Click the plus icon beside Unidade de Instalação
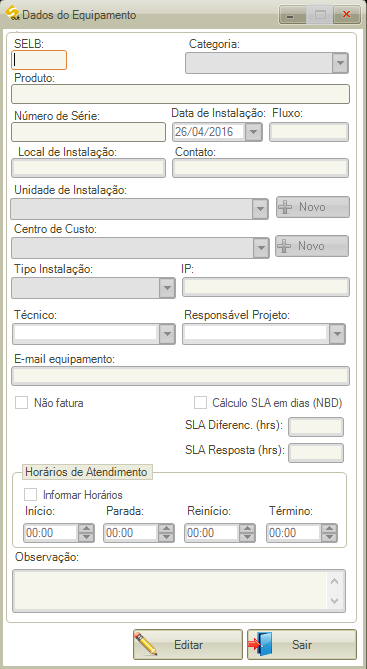The height and width of the screenshot is (669, 367). [285, 207]
